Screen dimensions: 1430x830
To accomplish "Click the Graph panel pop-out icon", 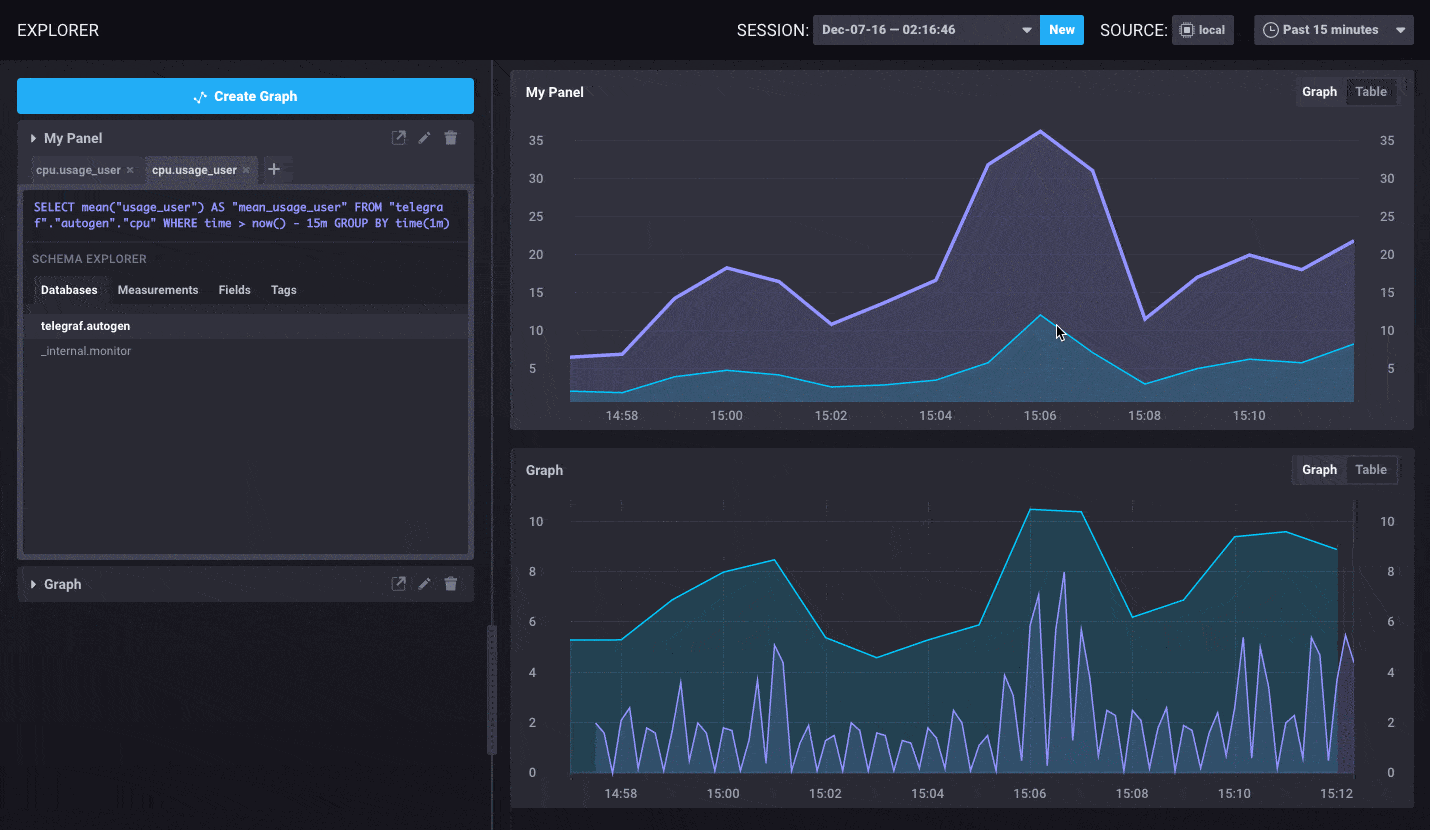I will click(x=398, y=584).
